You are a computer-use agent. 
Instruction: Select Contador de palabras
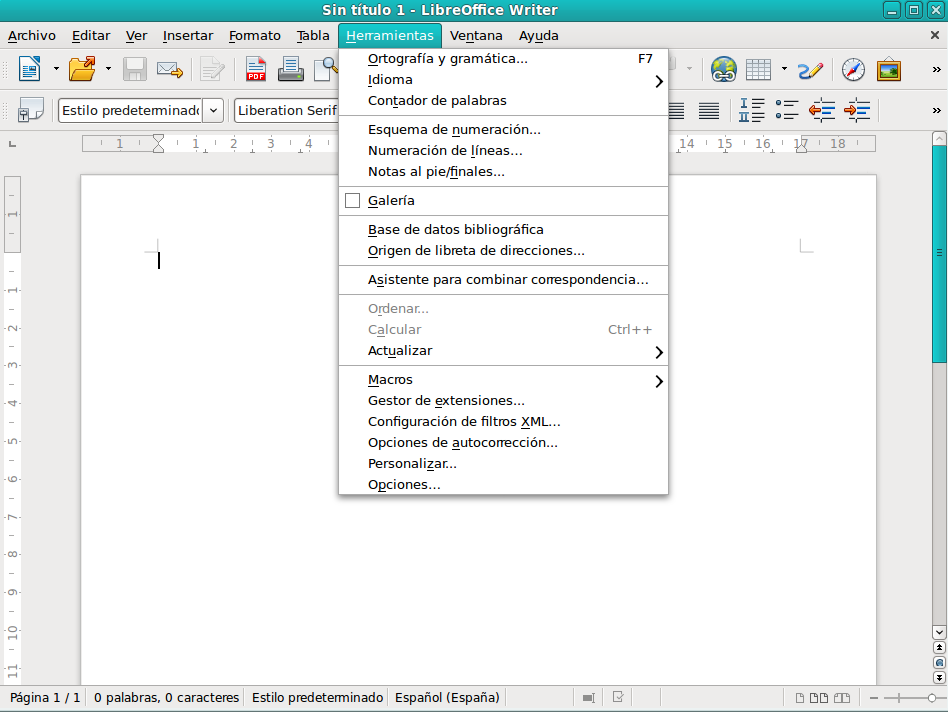503,101
